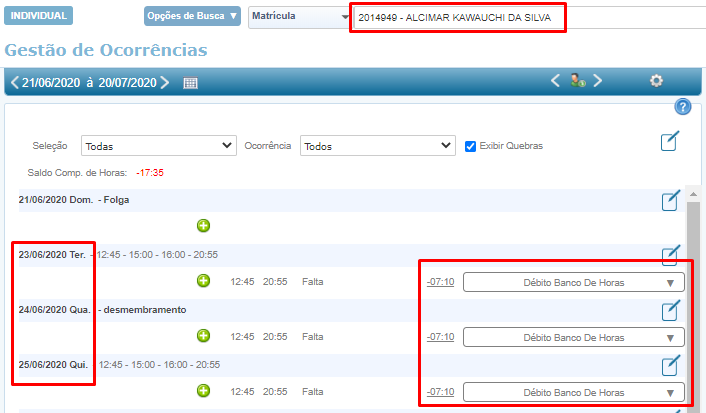Click green plus icon for 23/06/2020 entry
Screen dimensions: 706x413
203,282
